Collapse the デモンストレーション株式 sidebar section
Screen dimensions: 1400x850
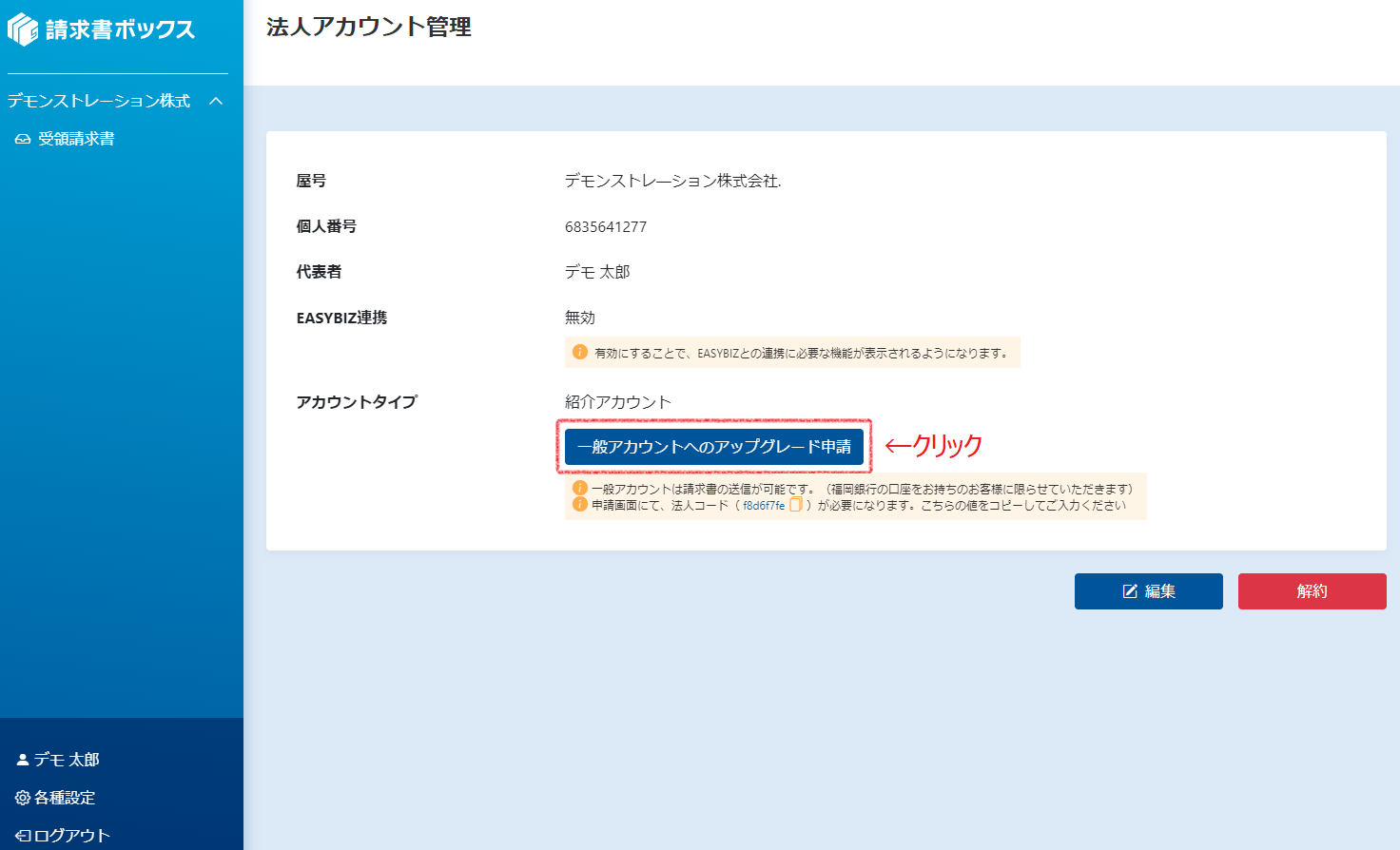[216, 101]
